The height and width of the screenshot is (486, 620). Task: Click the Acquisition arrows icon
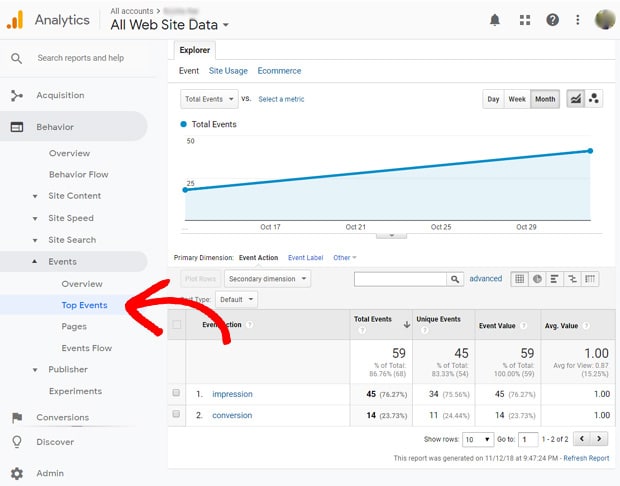(17, 95)
